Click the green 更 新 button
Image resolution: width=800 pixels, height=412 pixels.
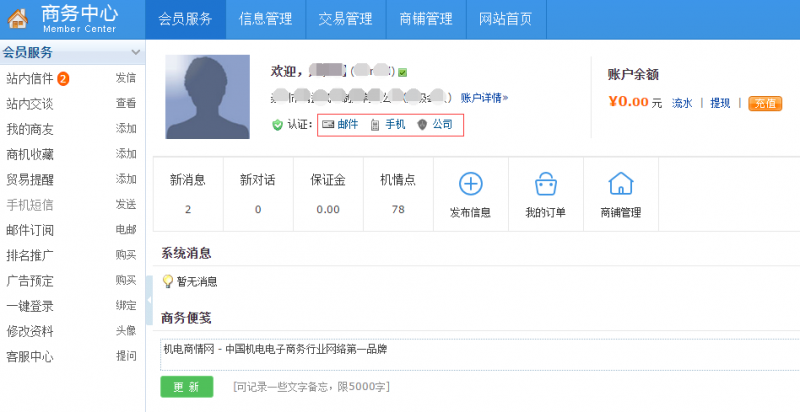pyautogui.click(x=187, y=387)
